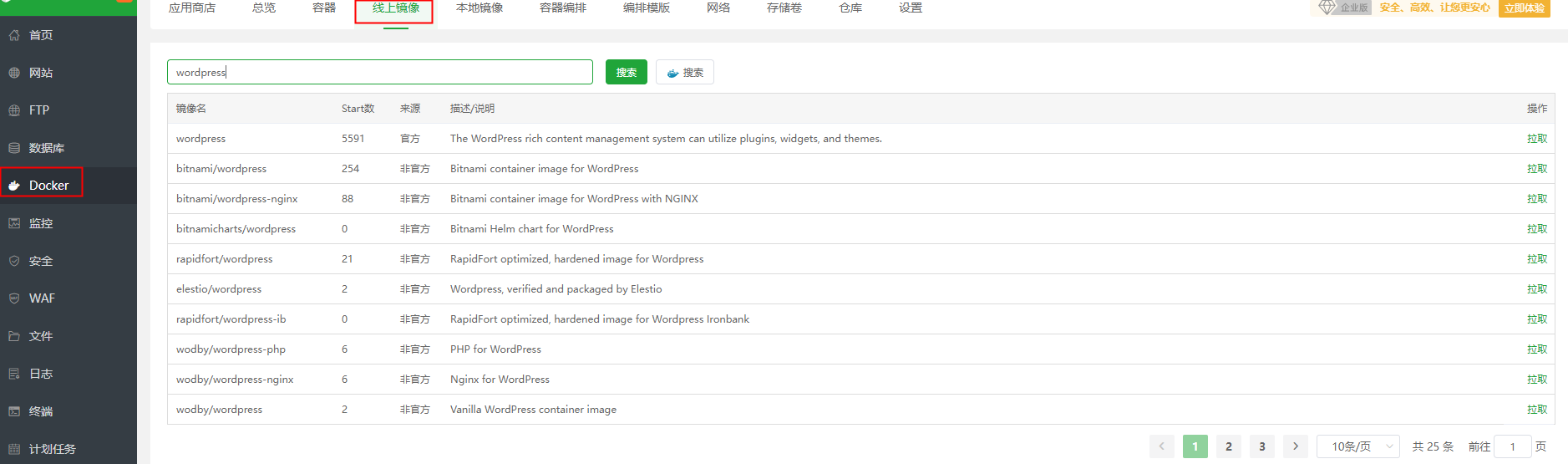Go to previous page with left chevron

(1161, 446)
